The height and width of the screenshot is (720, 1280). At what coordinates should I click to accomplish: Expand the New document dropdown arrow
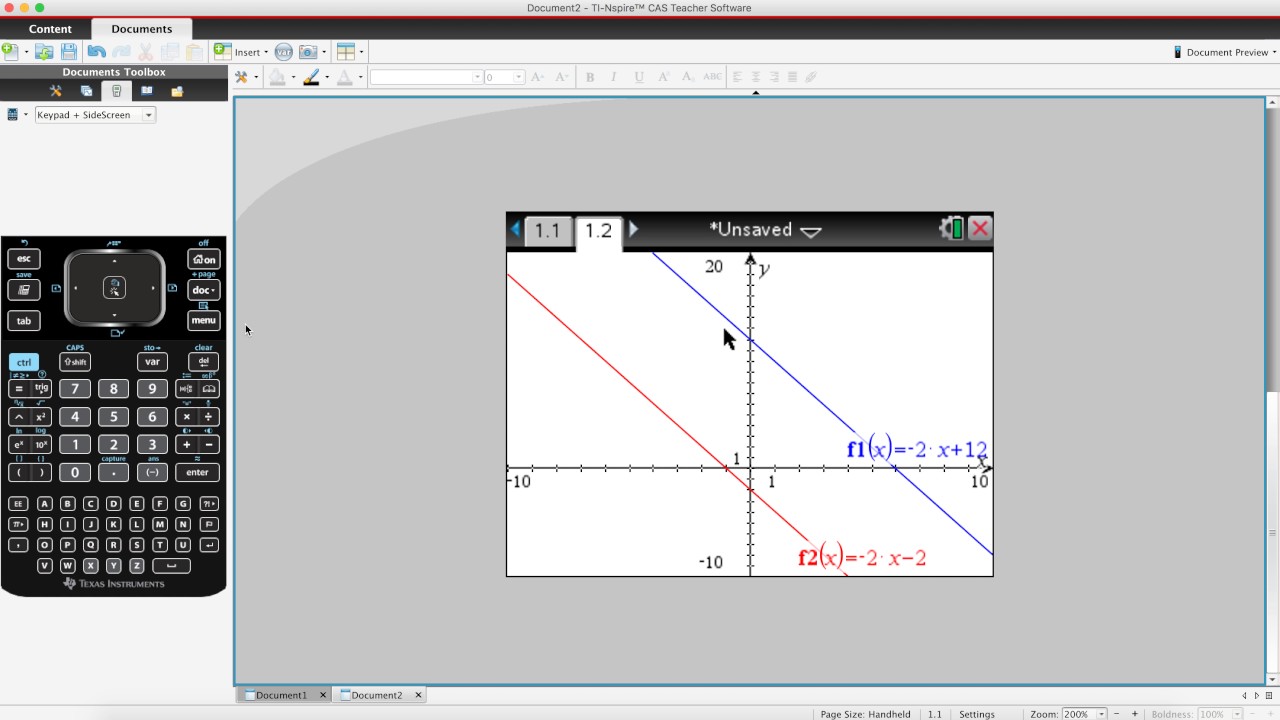pyautogui.click(x=26, y=52)
